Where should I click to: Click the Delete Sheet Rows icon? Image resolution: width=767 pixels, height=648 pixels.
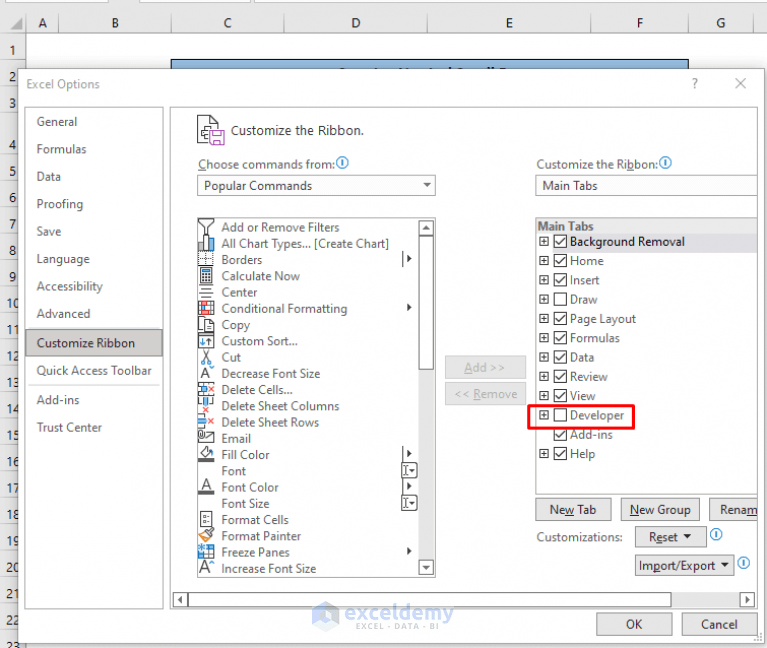point(206,422)
